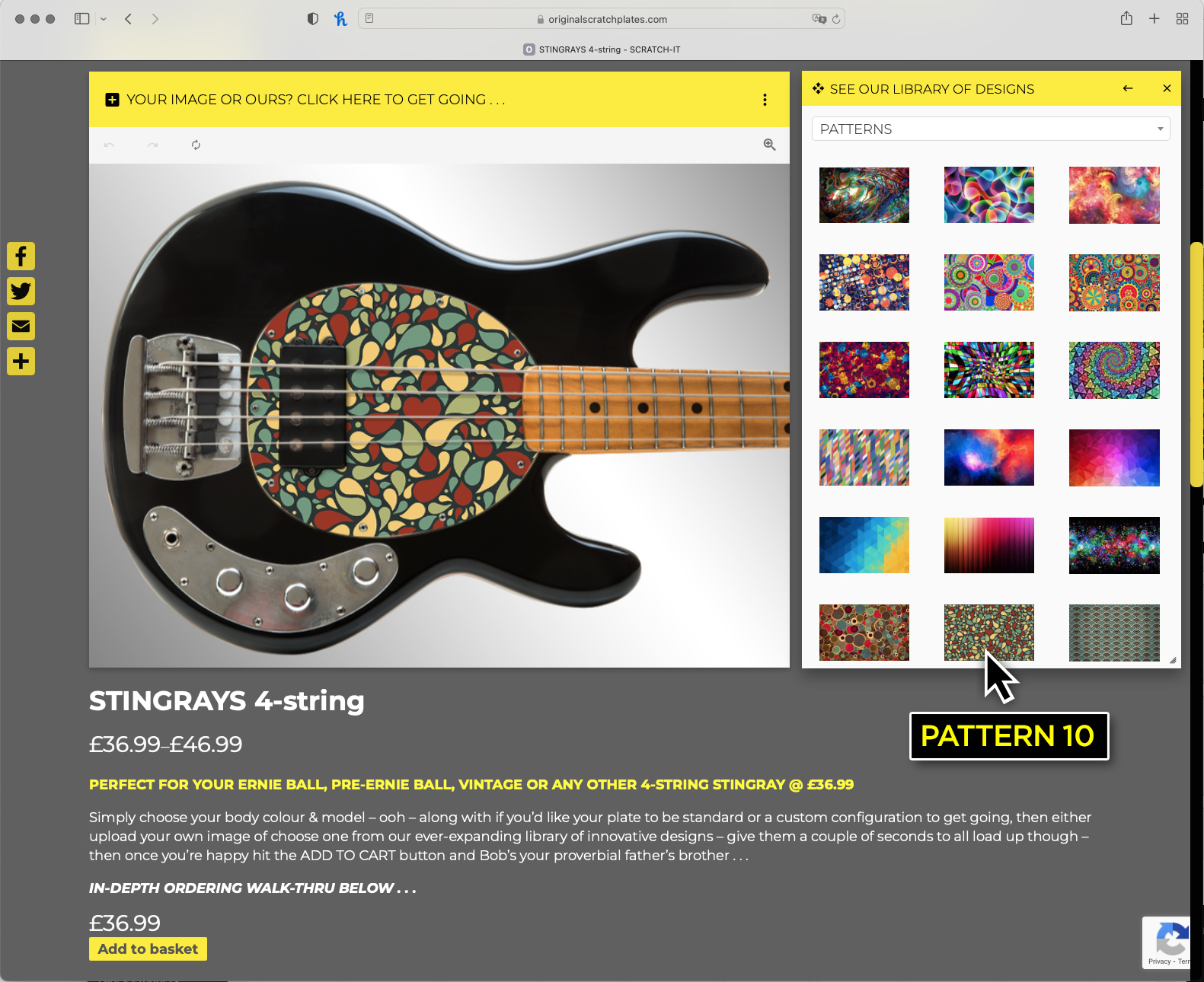Pick the blue geometric triangles pattern

pyautogui.click(x=864, y=545)
